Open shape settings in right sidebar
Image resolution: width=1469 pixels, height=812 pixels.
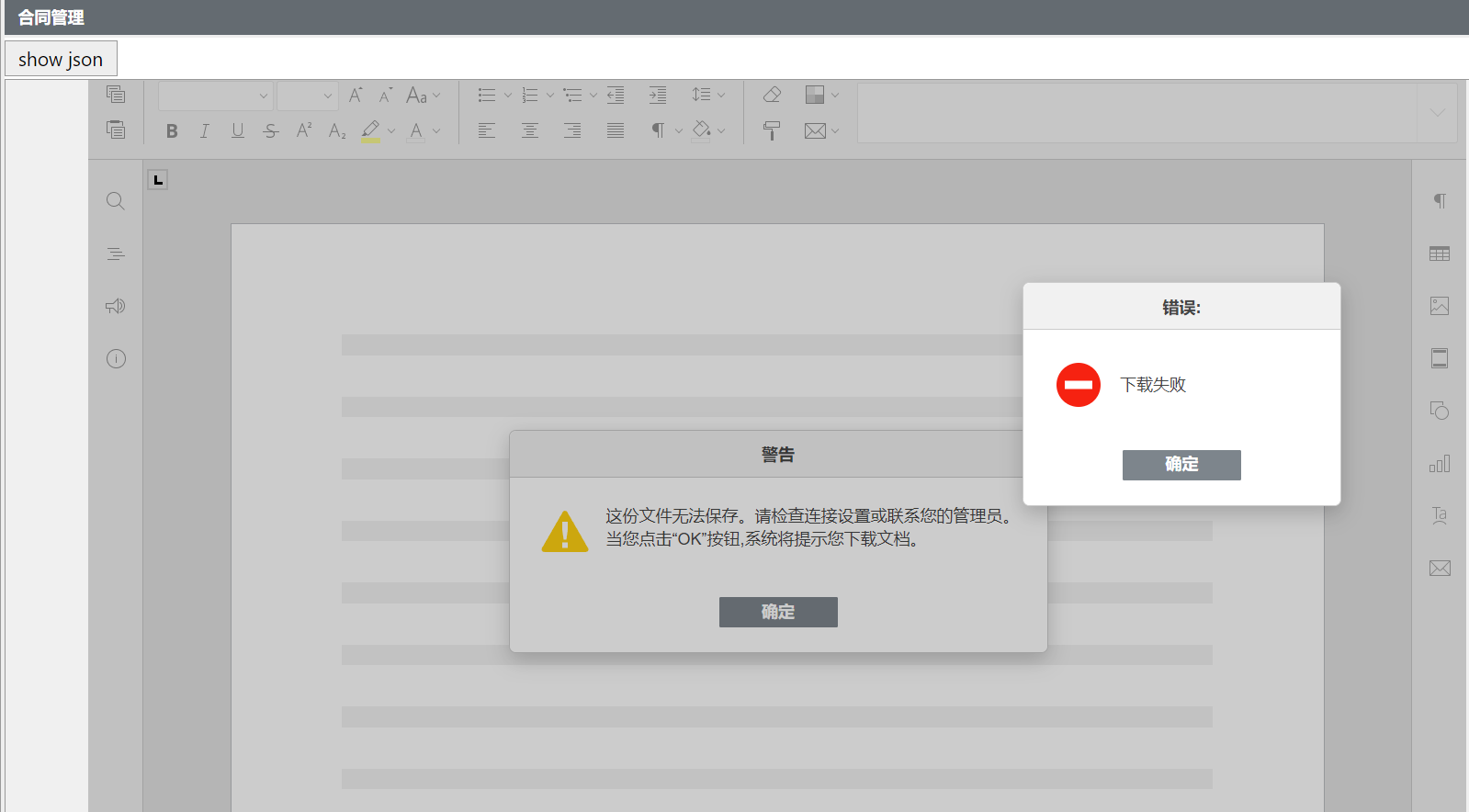[x=1440, y=411]
